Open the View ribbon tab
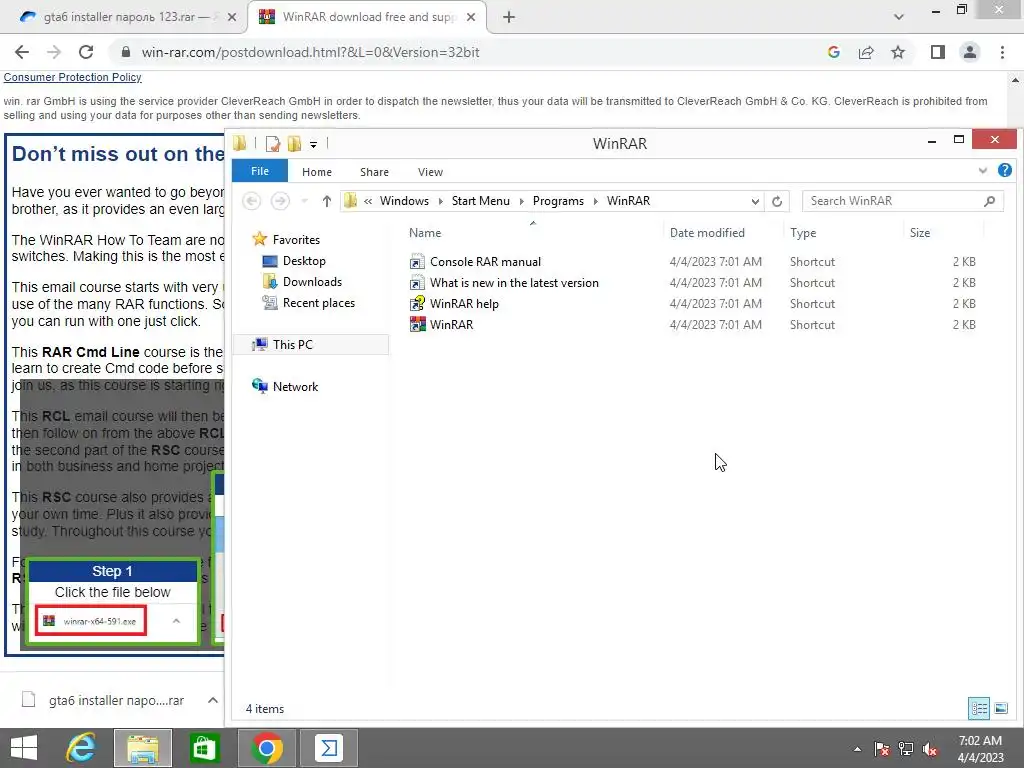The width and height of the screenshot is (1024, 768). (x=430, y=172)
